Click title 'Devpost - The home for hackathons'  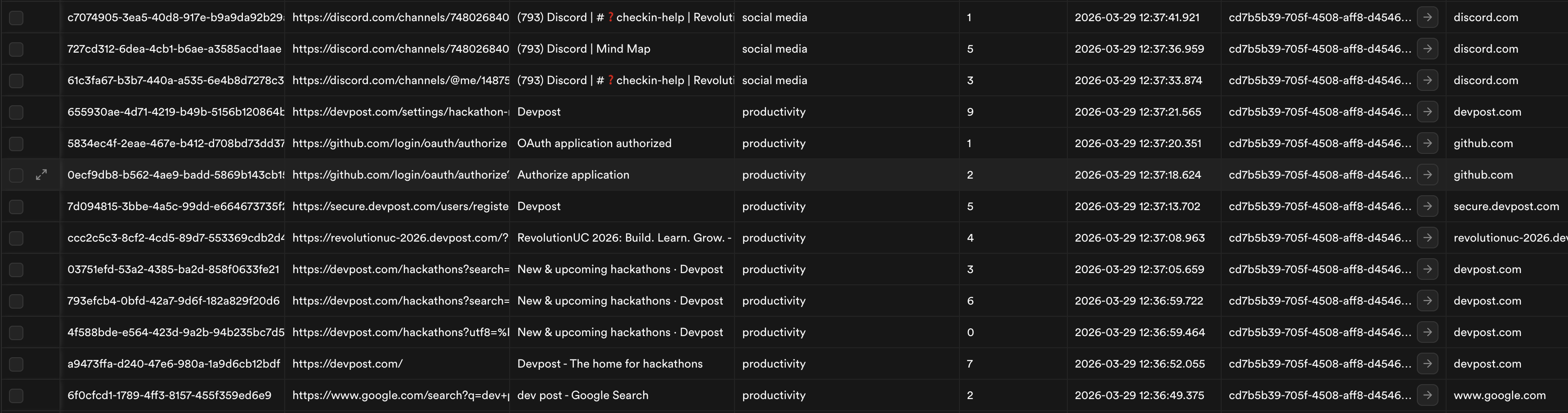tap(622, 364)
